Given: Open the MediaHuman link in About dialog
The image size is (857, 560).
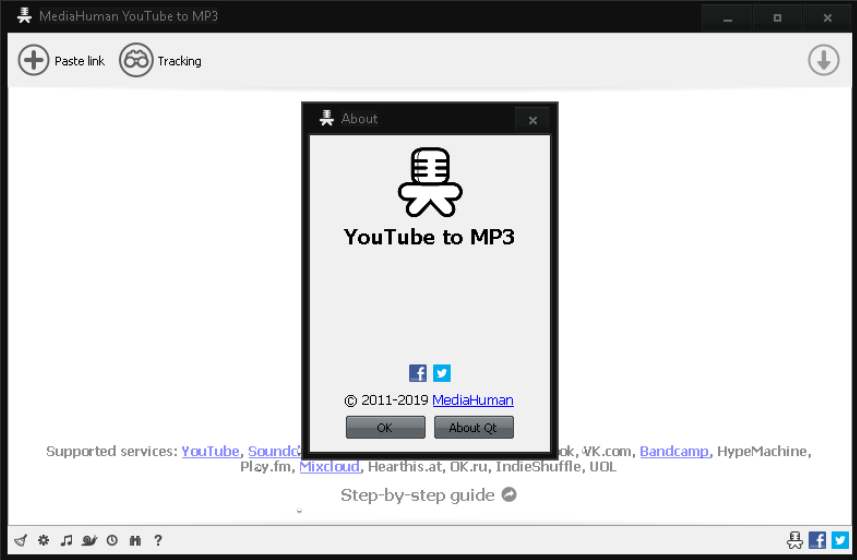Looking at the screenshot, I should click(x=473, y=400).
